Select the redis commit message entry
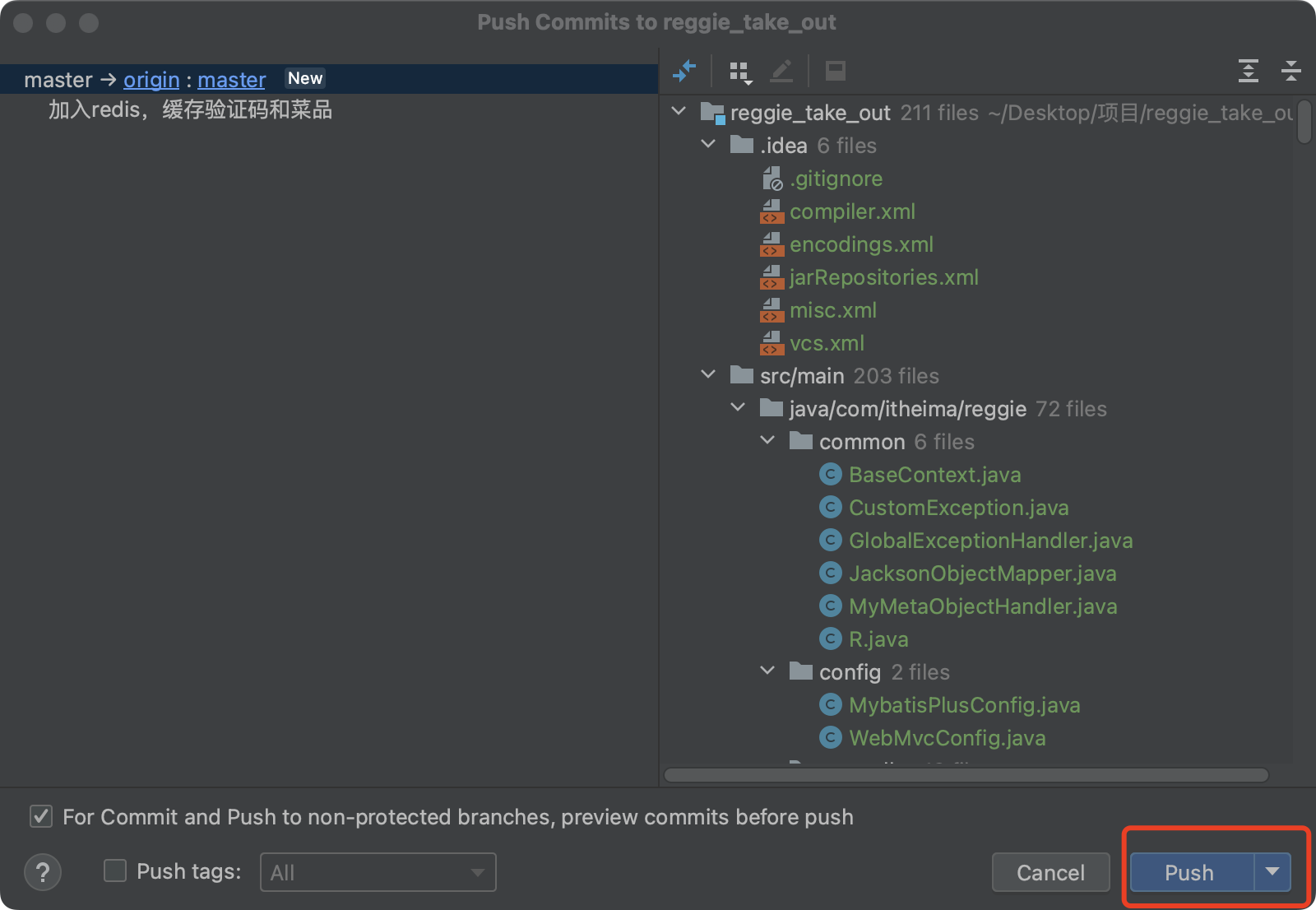The image size is (1316, 910). [190, 110]
